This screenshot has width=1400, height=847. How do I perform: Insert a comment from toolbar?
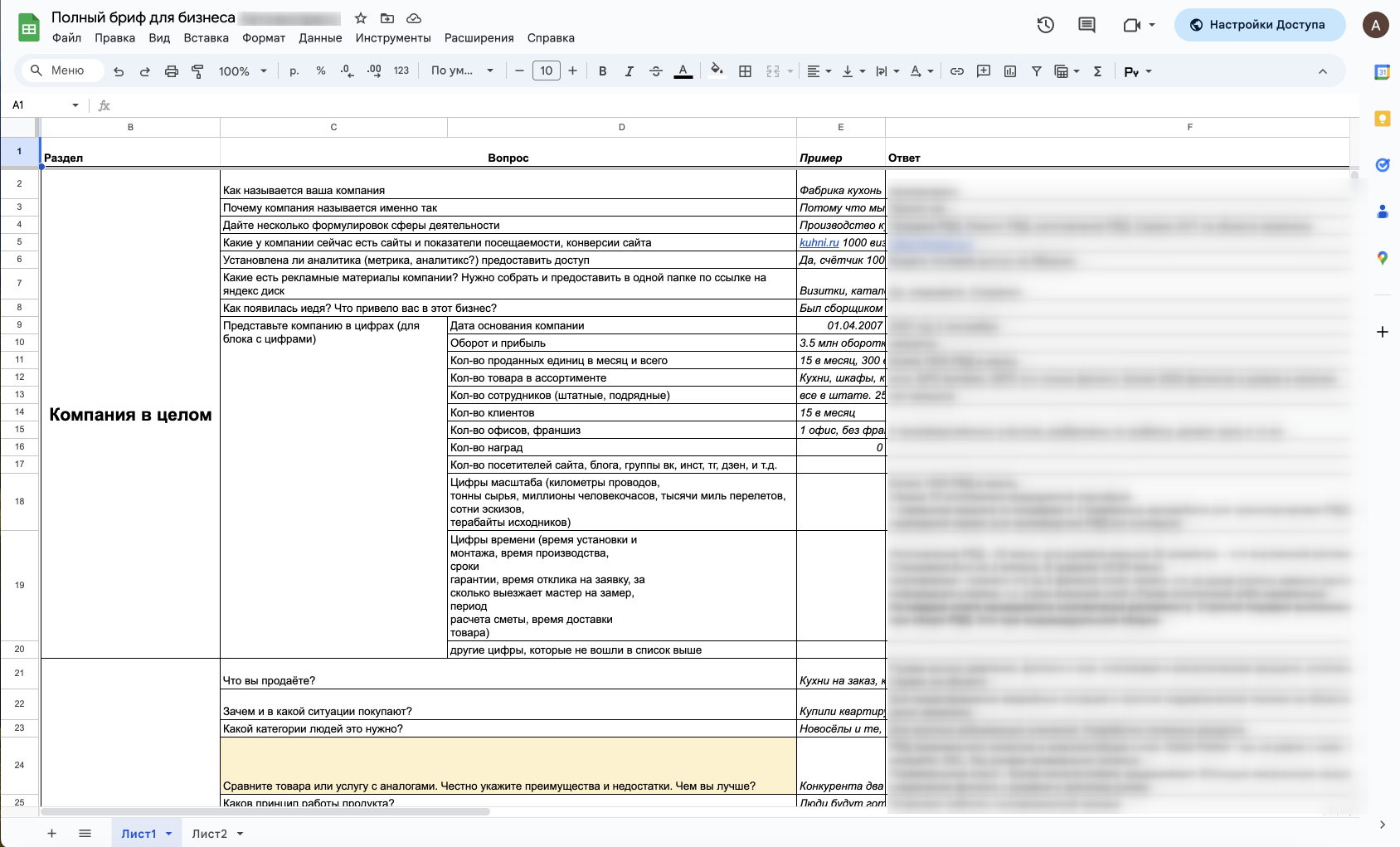coord(984,71)
